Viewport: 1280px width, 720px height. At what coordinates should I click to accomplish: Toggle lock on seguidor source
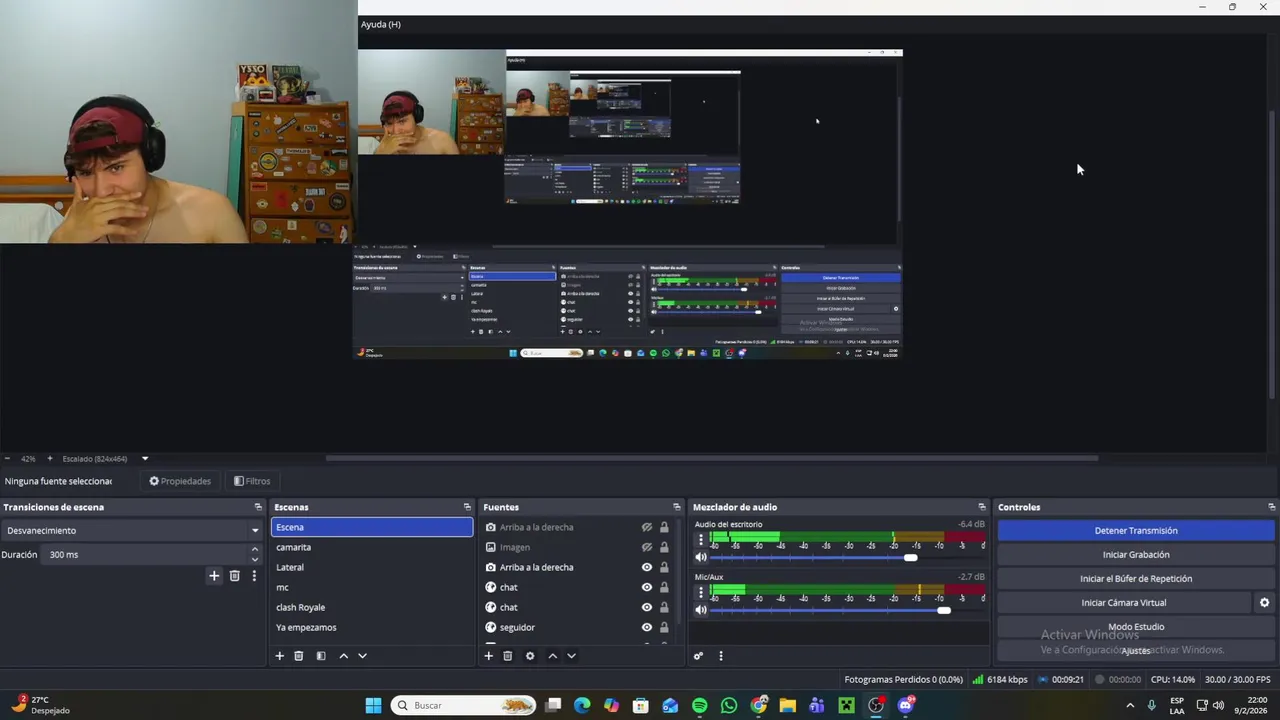pyautogui.click(x=664, y=627)
